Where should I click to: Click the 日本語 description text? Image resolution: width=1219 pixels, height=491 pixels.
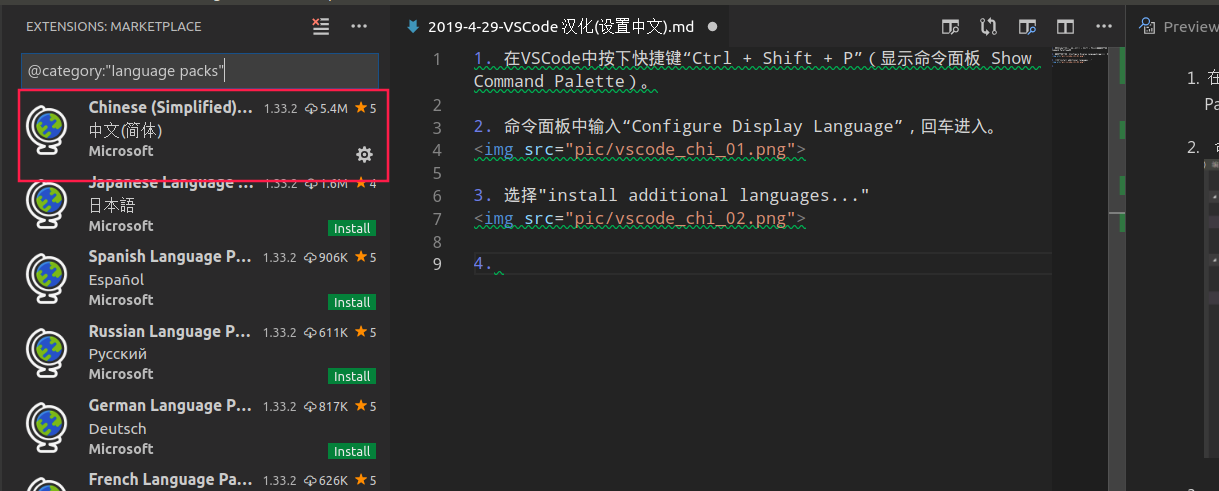(x=111, y=205)
